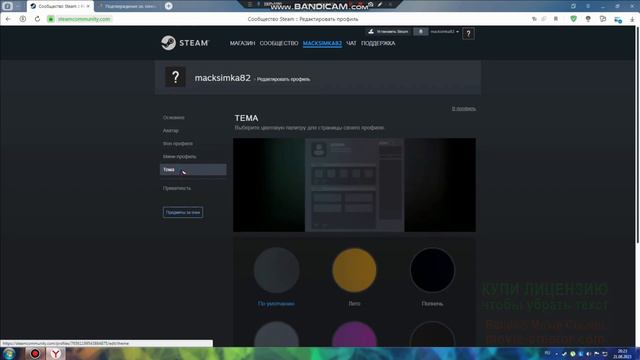Click the bookmark icon in the address bar
This screenshot has width=640, height=360.
(556, 19)
